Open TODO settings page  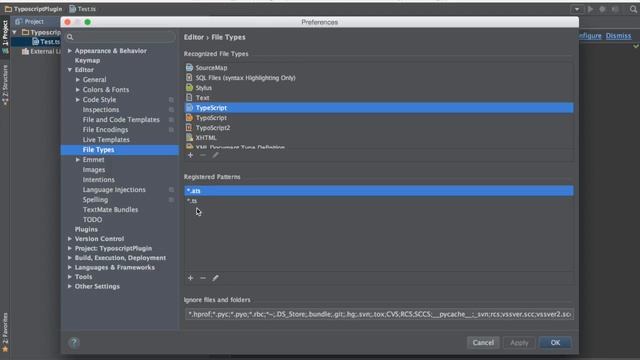click(x=92, y=220)
